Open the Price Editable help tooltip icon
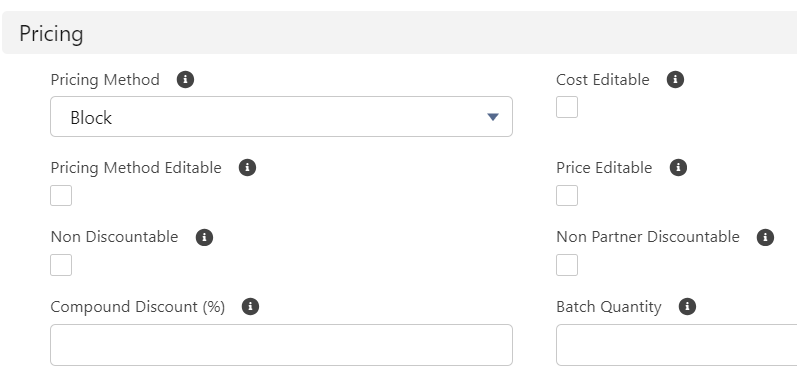 [x=678, y=168]
